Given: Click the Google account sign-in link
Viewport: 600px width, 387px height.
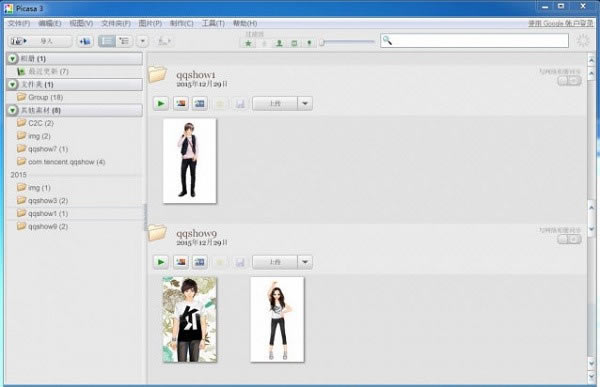Looking at the screenshot, I should tap(561, 23).
